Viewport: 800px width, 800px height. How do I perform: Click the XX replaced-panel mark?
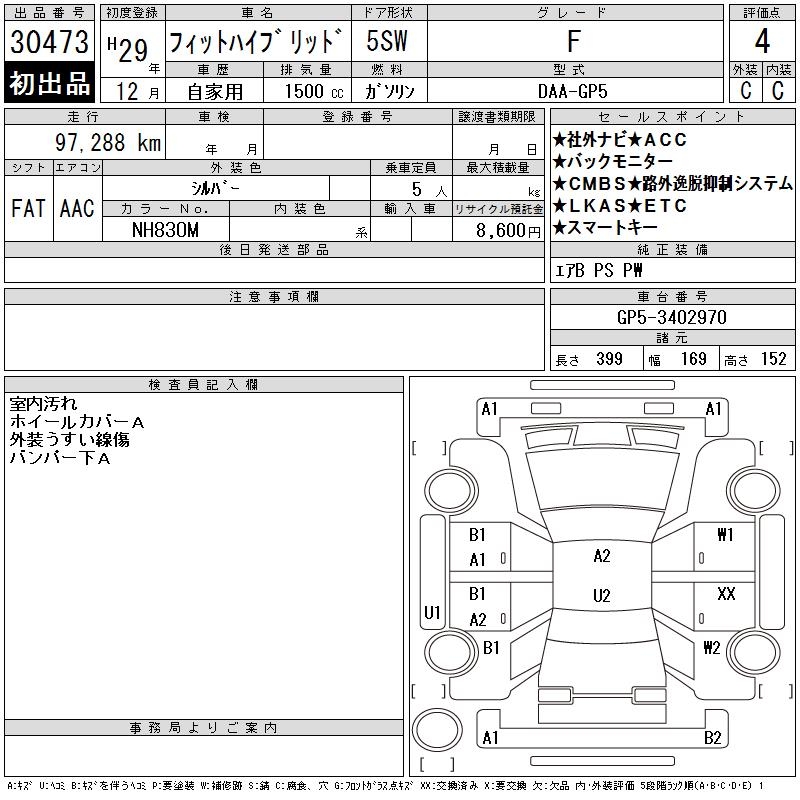pyautogui.click(x=726, y=594)
